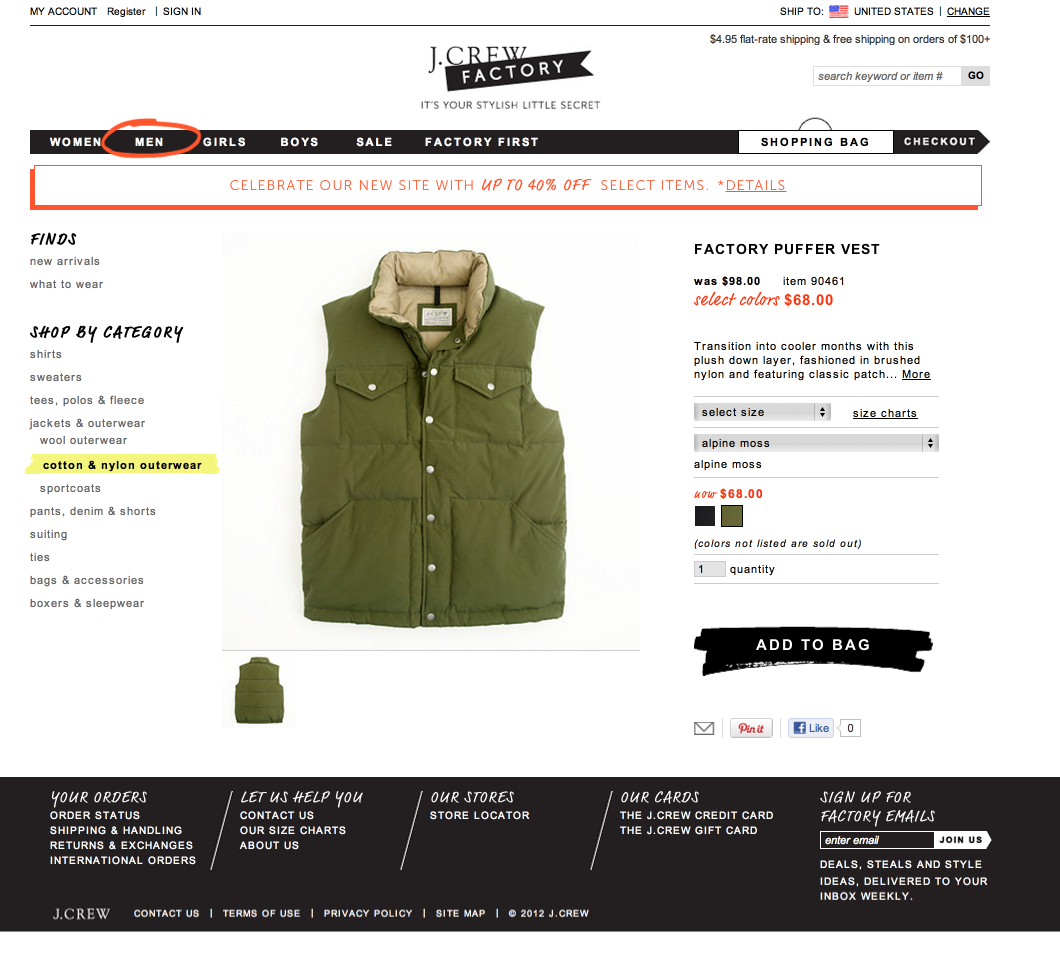Select the alpine moss green swatch
The height and width of the screenshot is (954, 1060).
coord(731,516)
